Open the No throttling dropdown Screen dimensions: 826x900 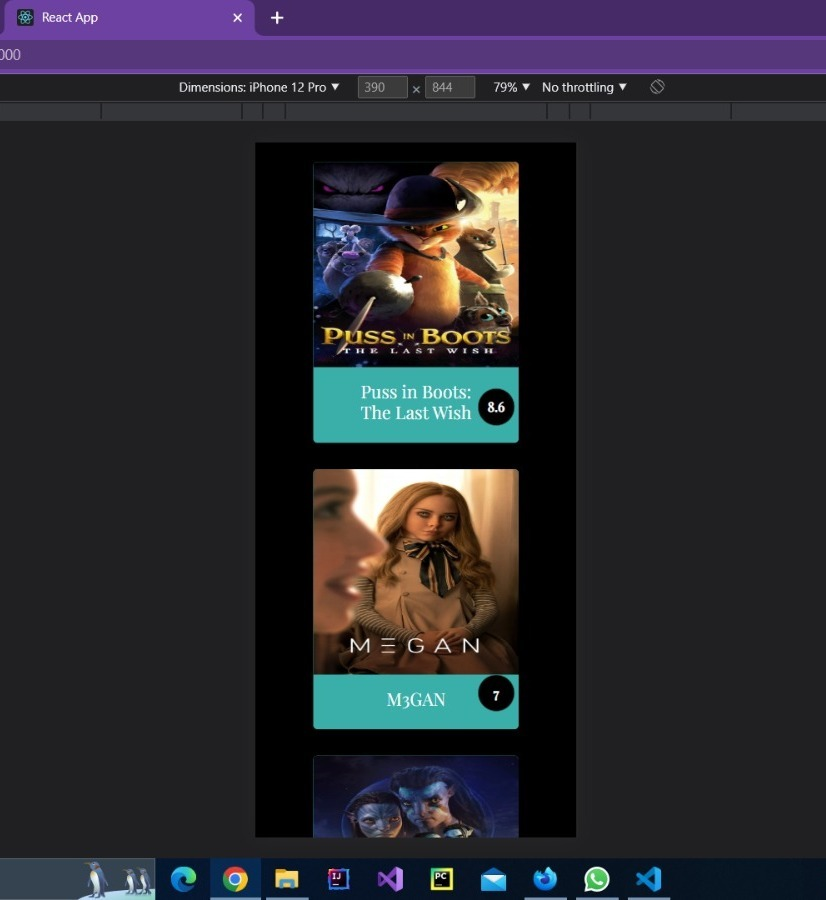coord(584,87)
